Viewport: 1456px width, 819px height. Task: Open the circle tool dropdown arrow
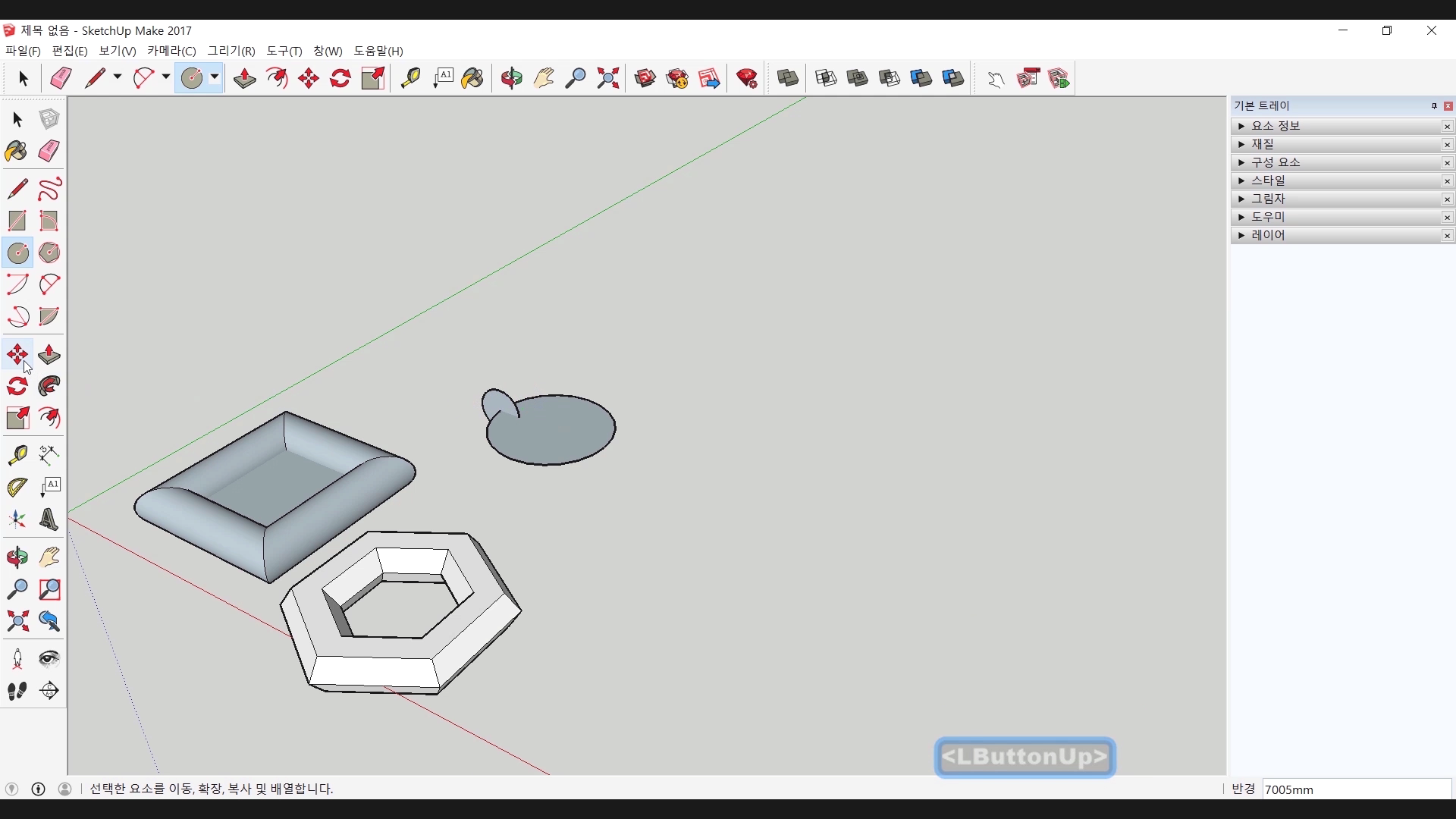pyautogui.click(x=215, y=77)
